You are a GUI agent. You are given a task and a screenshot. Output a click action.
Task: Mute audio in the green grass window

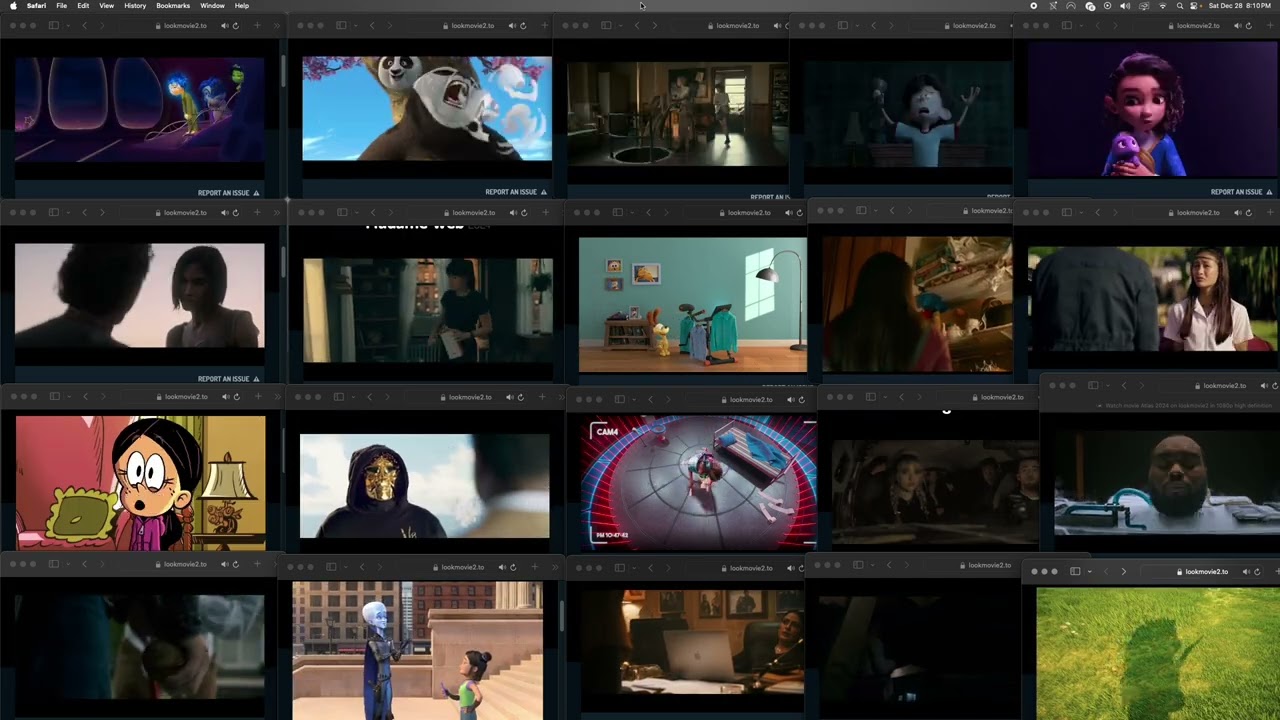pos(1246,571)
